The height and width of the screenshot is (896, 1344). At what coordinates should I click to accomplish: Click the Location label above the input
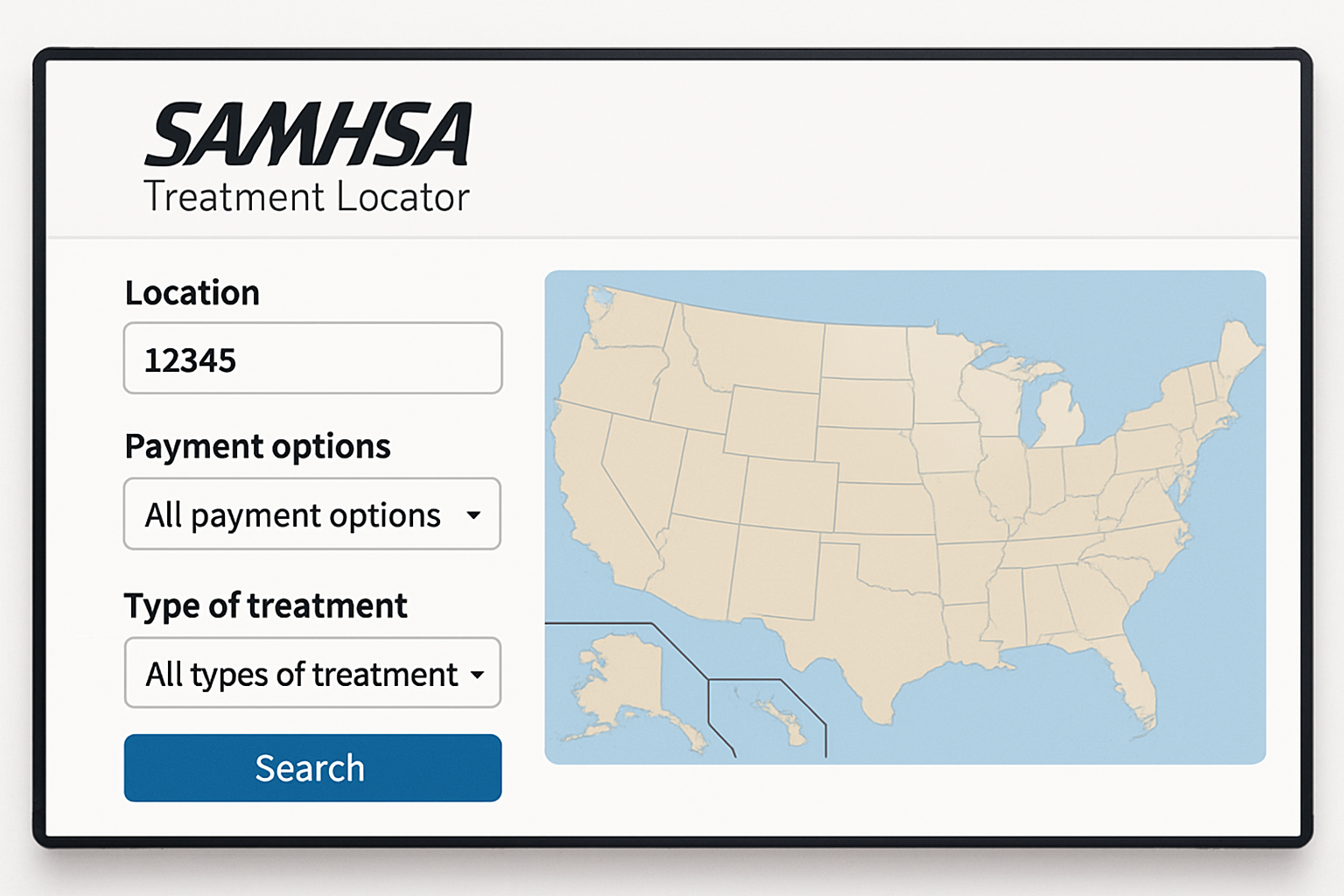(x=192, y=292)
